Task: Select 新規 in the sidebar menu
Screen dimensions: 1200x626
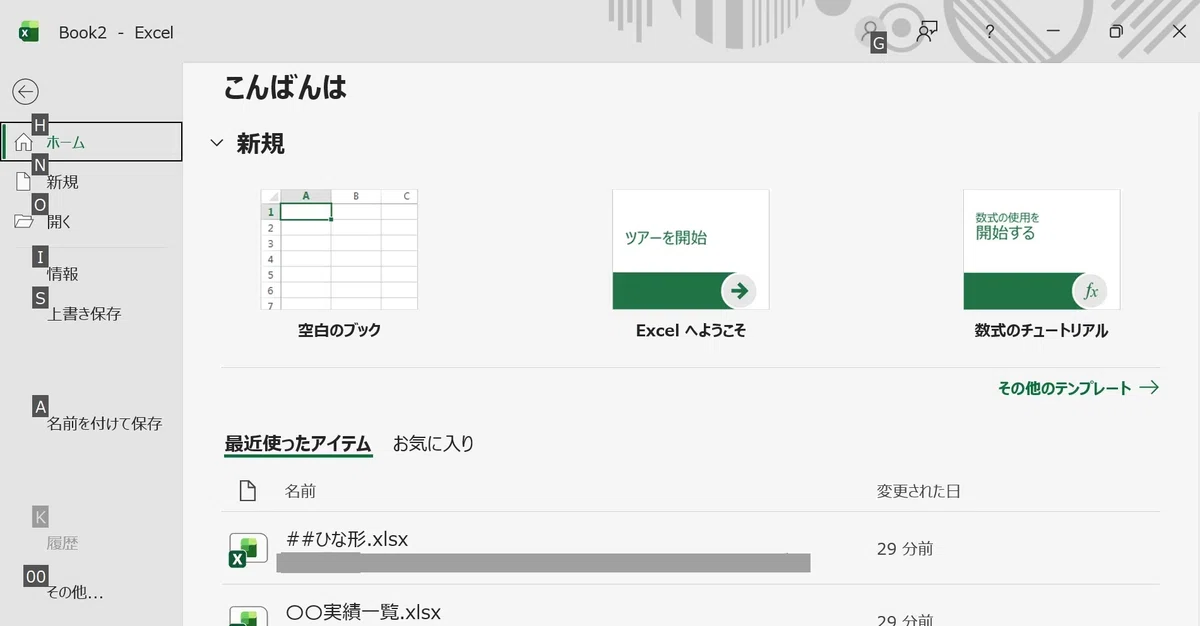Action: click(x=92, y=182)
